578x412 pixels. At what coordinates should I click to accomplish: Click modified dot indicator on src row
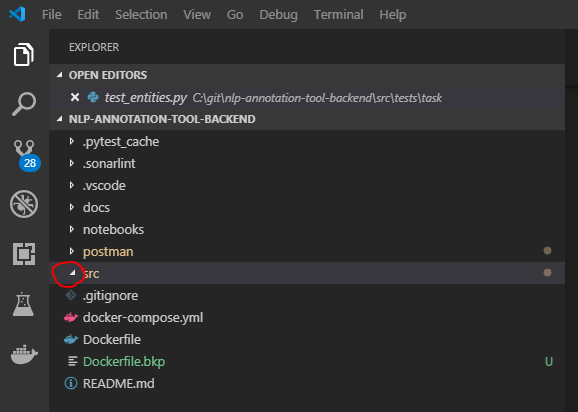(547, 273)
